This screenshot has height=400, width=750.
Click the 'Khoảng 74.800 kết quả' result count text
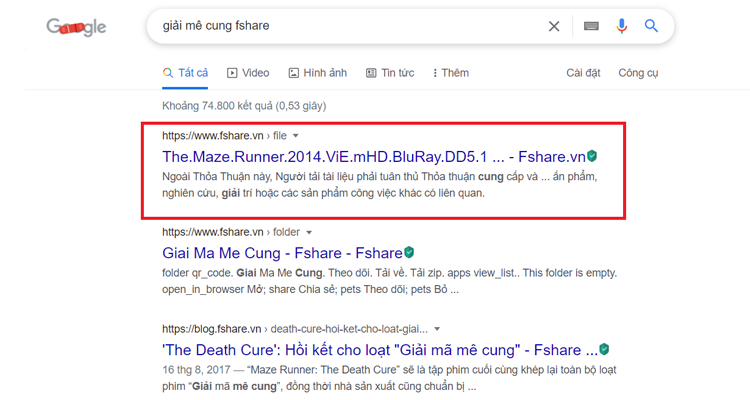point(244,106)
